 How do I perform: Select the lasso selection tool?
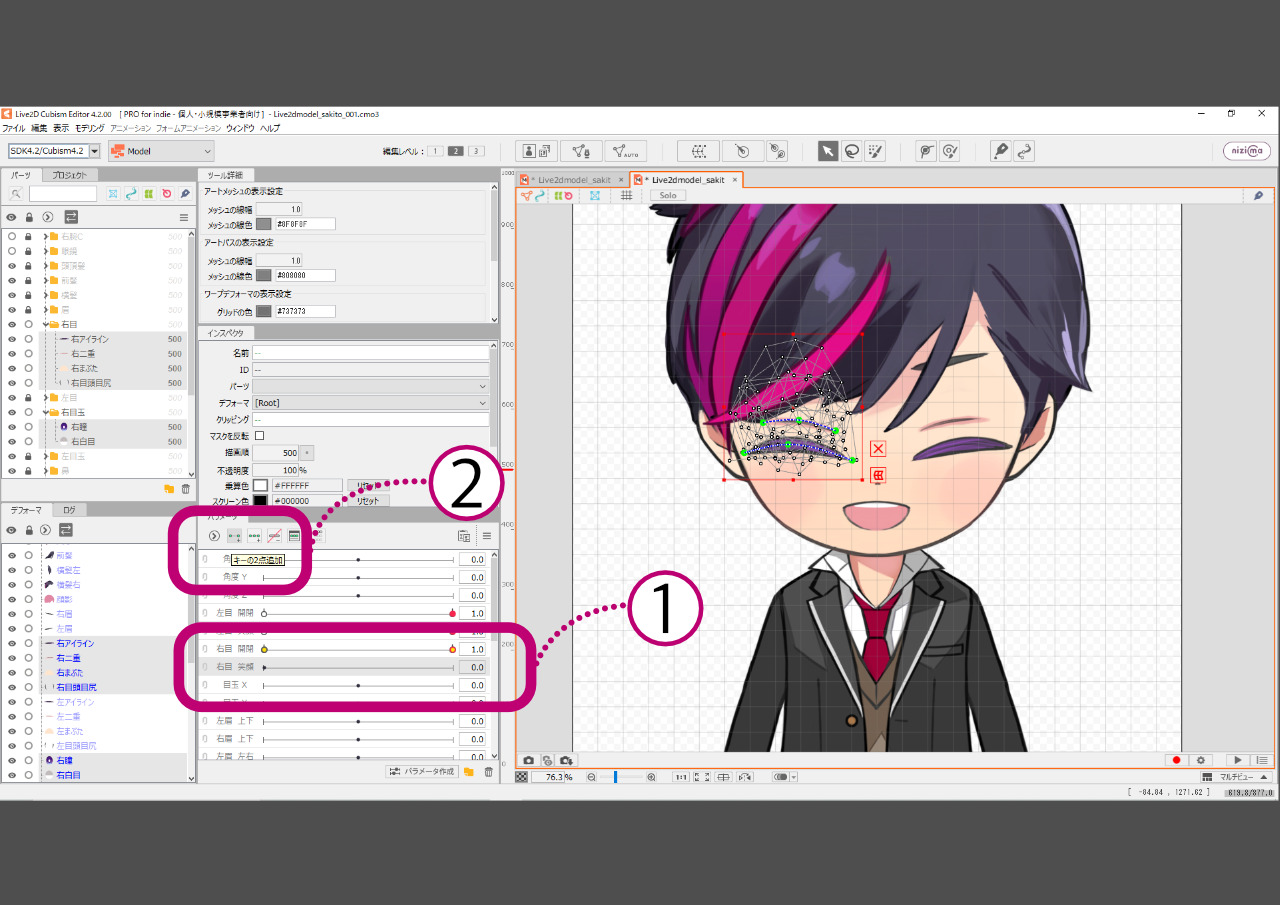click(x=852, y=151)
